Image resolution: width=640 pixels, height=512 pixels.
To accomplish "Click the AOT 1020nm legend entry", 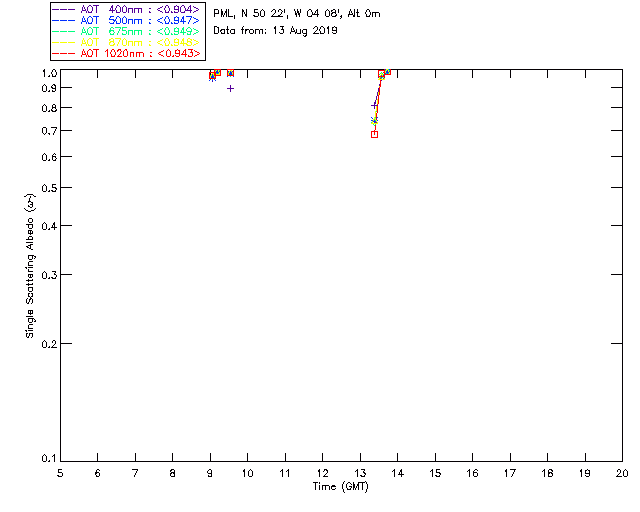I will 126,53.
